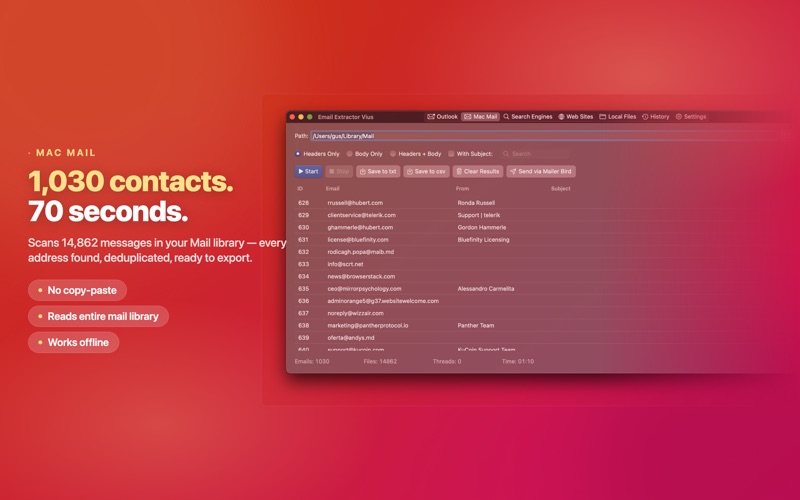Click the Stop button
The height and width of the screenshot is (500, 800).
coord(339,171)
